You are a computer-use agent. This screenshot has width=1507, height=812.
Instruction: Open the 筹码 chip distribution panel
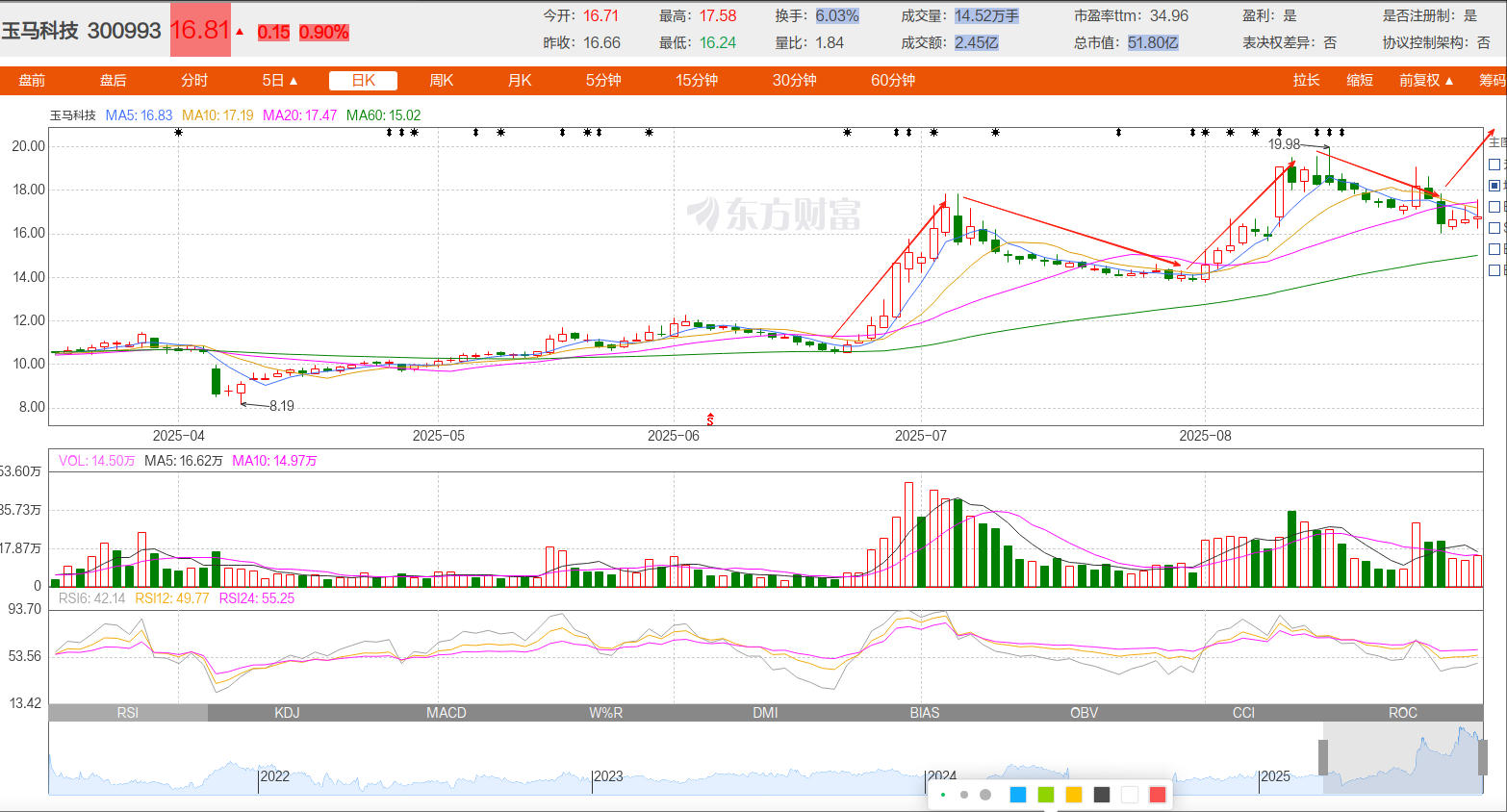1493,81
